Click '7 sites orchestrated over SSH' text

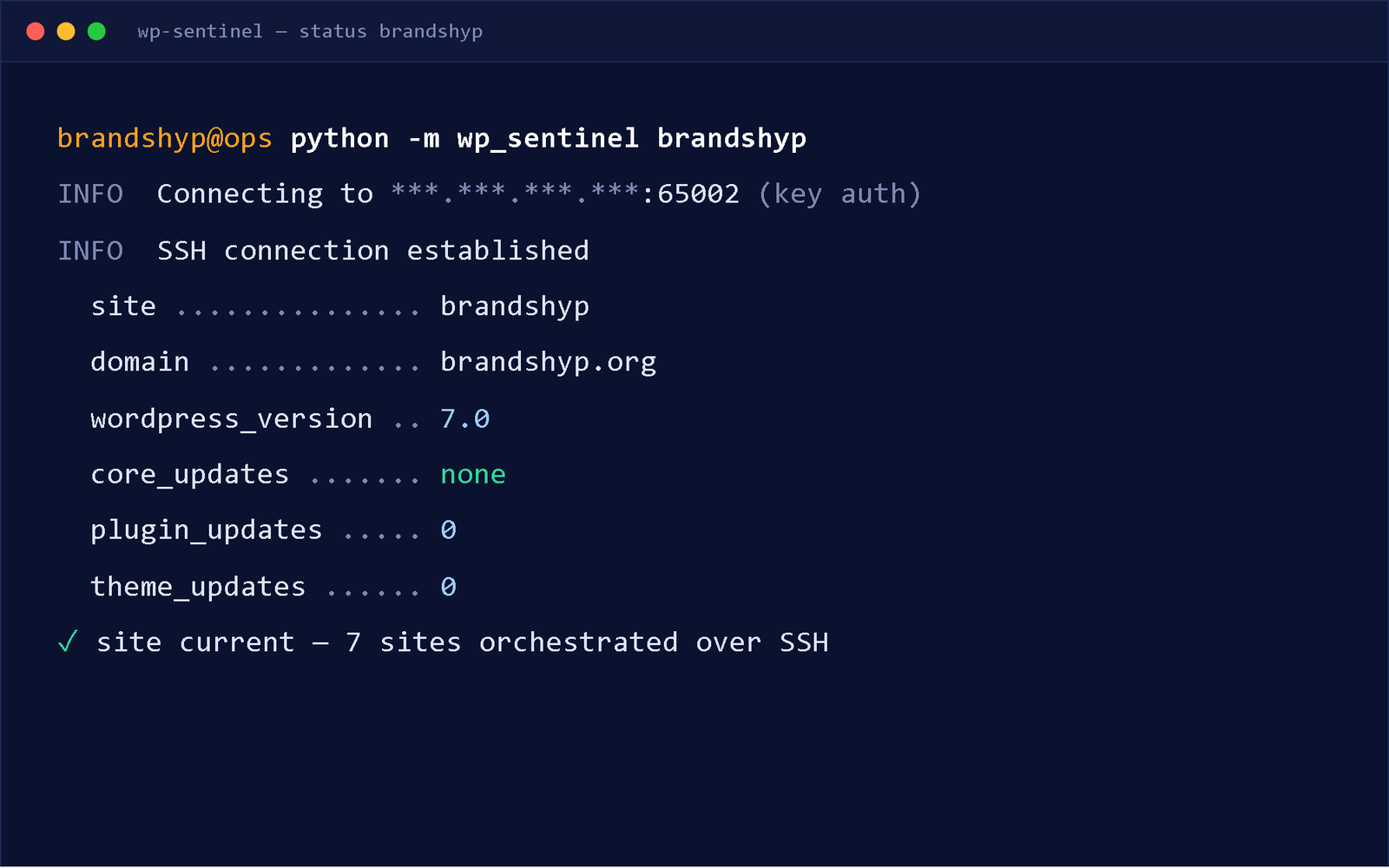587,642
